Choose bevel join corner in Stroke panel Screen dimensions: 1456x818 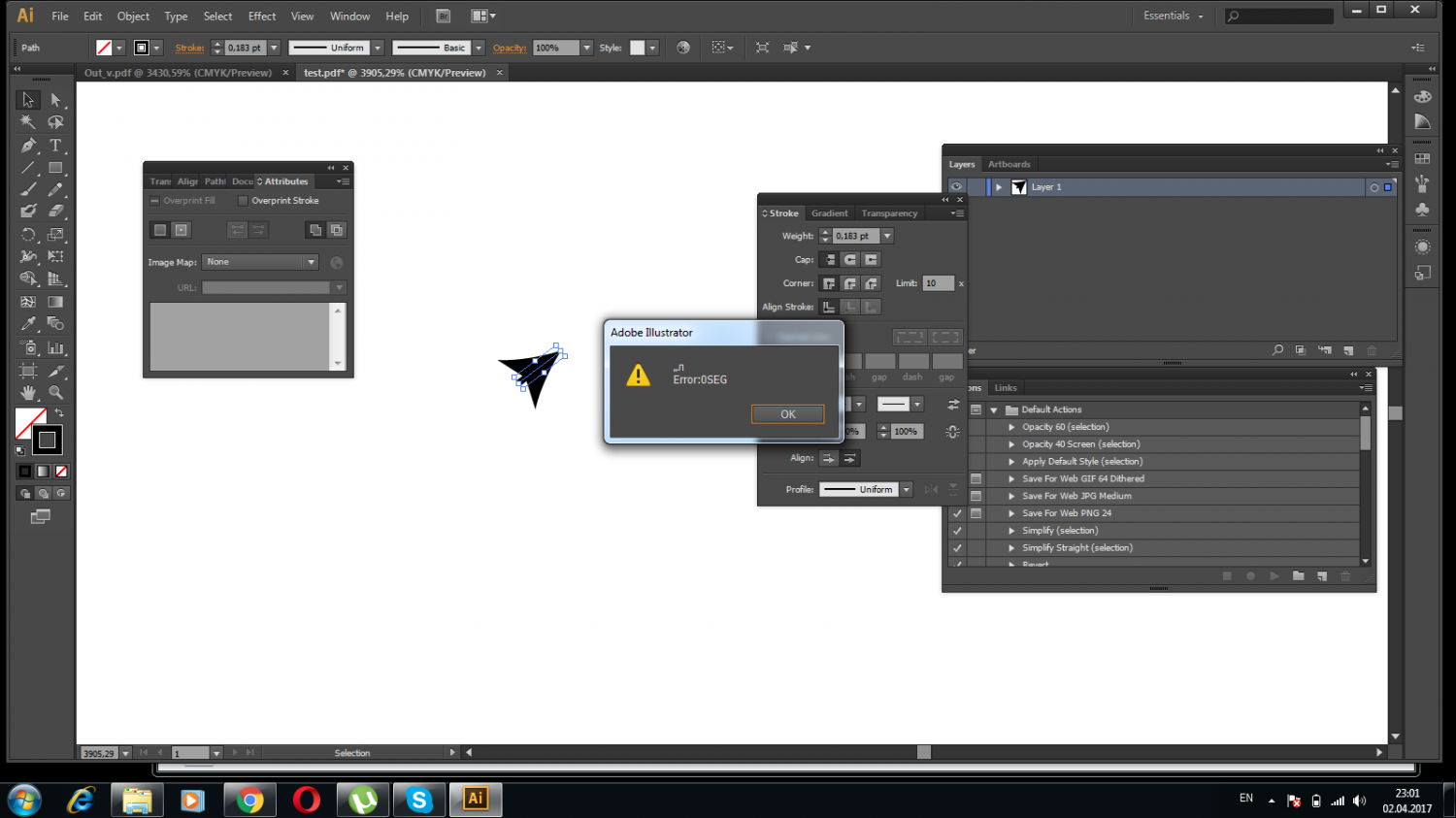[x=872, y=283]
